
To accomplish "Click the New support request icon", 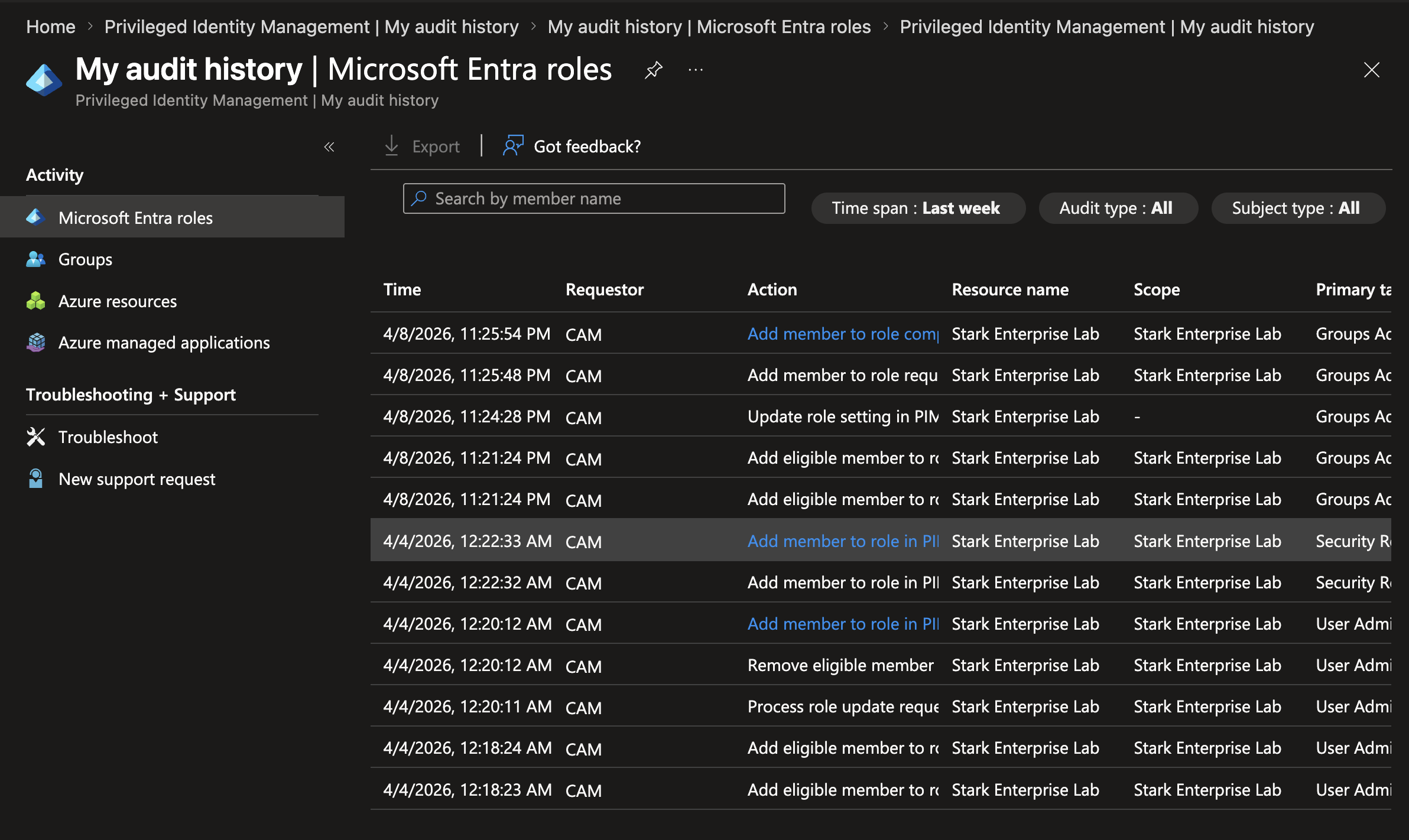I will [x=35, y=478].
